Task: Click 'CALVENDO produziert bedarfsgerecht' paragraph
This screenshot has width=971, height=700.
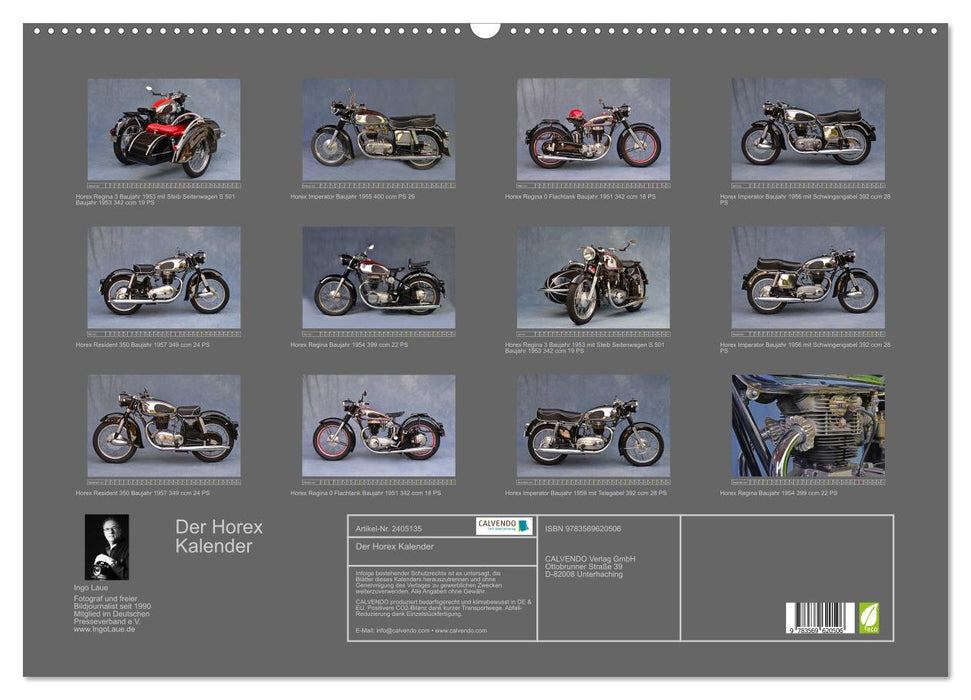Action: tap(443, 608)
